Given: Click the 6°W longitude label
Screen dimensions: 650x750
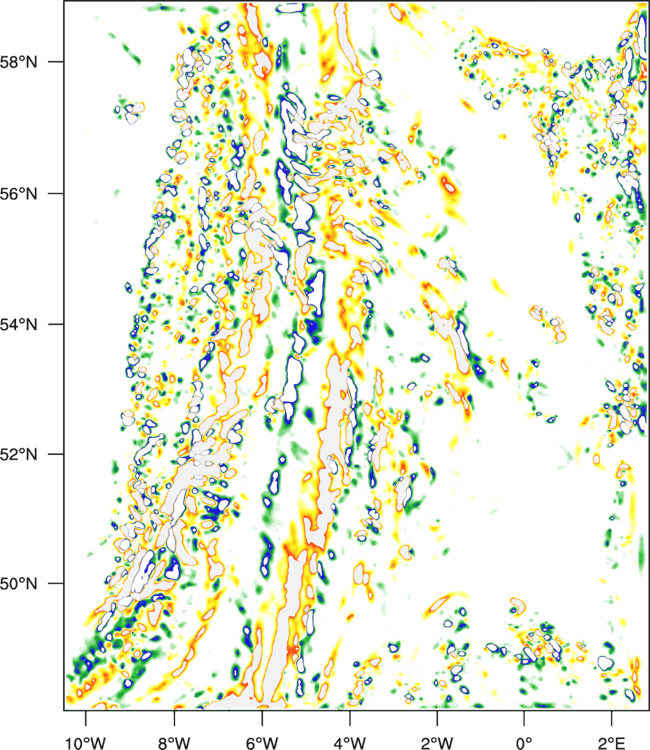Looking at the screenshot, I should [262, 743].
